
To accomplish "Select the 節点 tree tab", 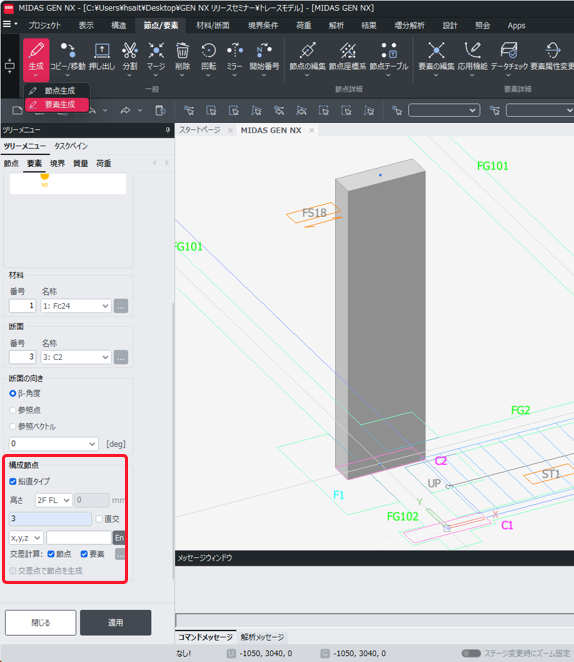I will (x=11, y=163).
